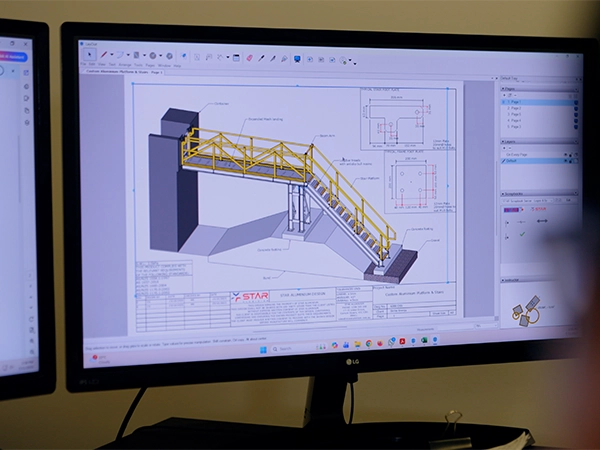
Task: Open Rectangle tool dropdown arrow
Action: click(x=144, y=56)
